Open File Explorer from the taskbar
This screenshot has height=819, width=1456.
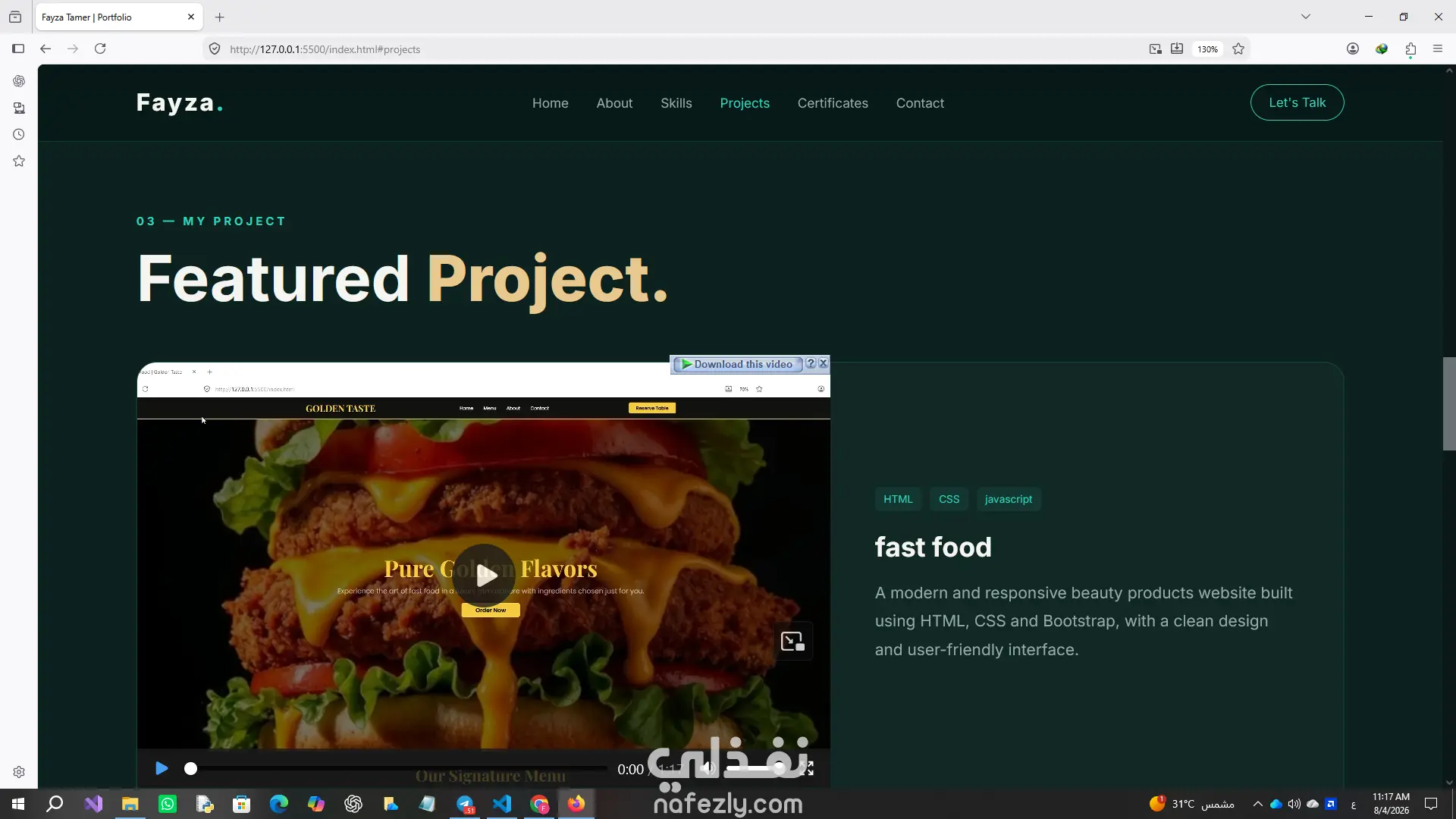(x=130, y=804)
